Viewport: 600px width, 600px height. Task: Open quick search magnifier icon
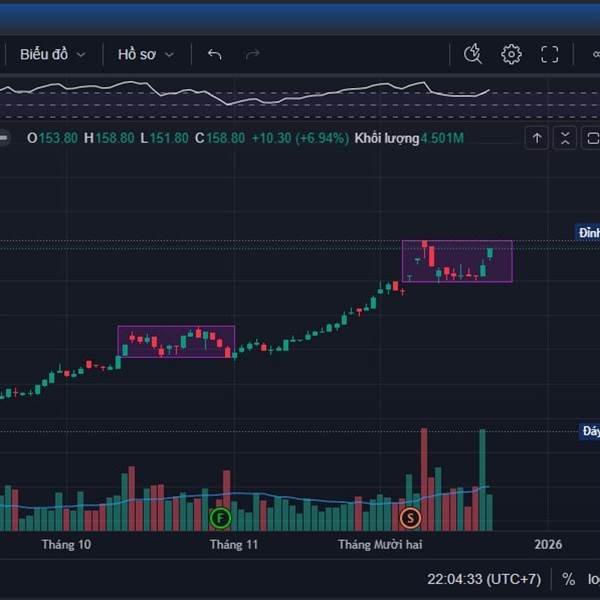coord(473,54)
